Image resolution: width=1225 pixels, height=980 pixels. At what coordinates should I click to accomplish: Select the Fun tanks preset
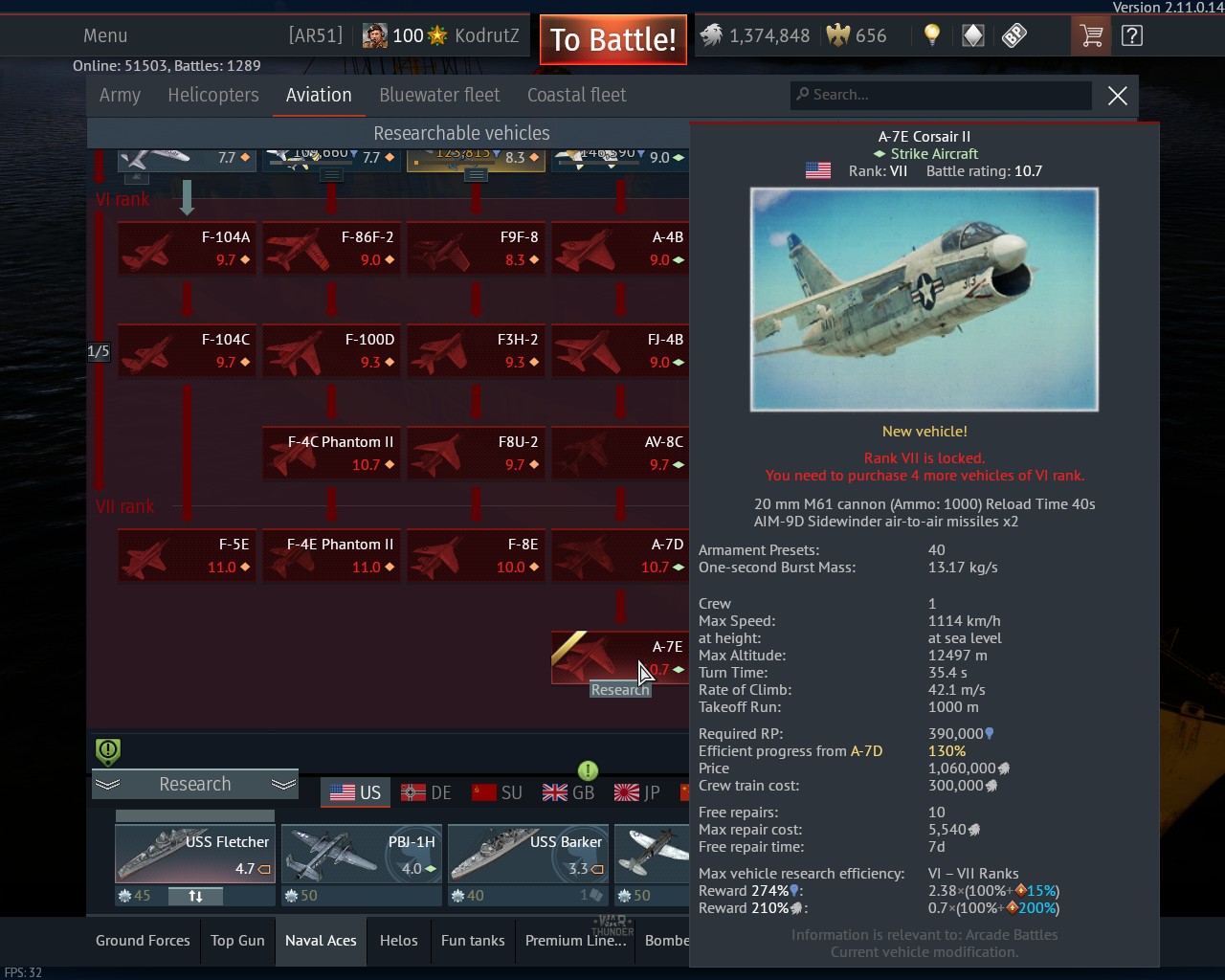473,941
